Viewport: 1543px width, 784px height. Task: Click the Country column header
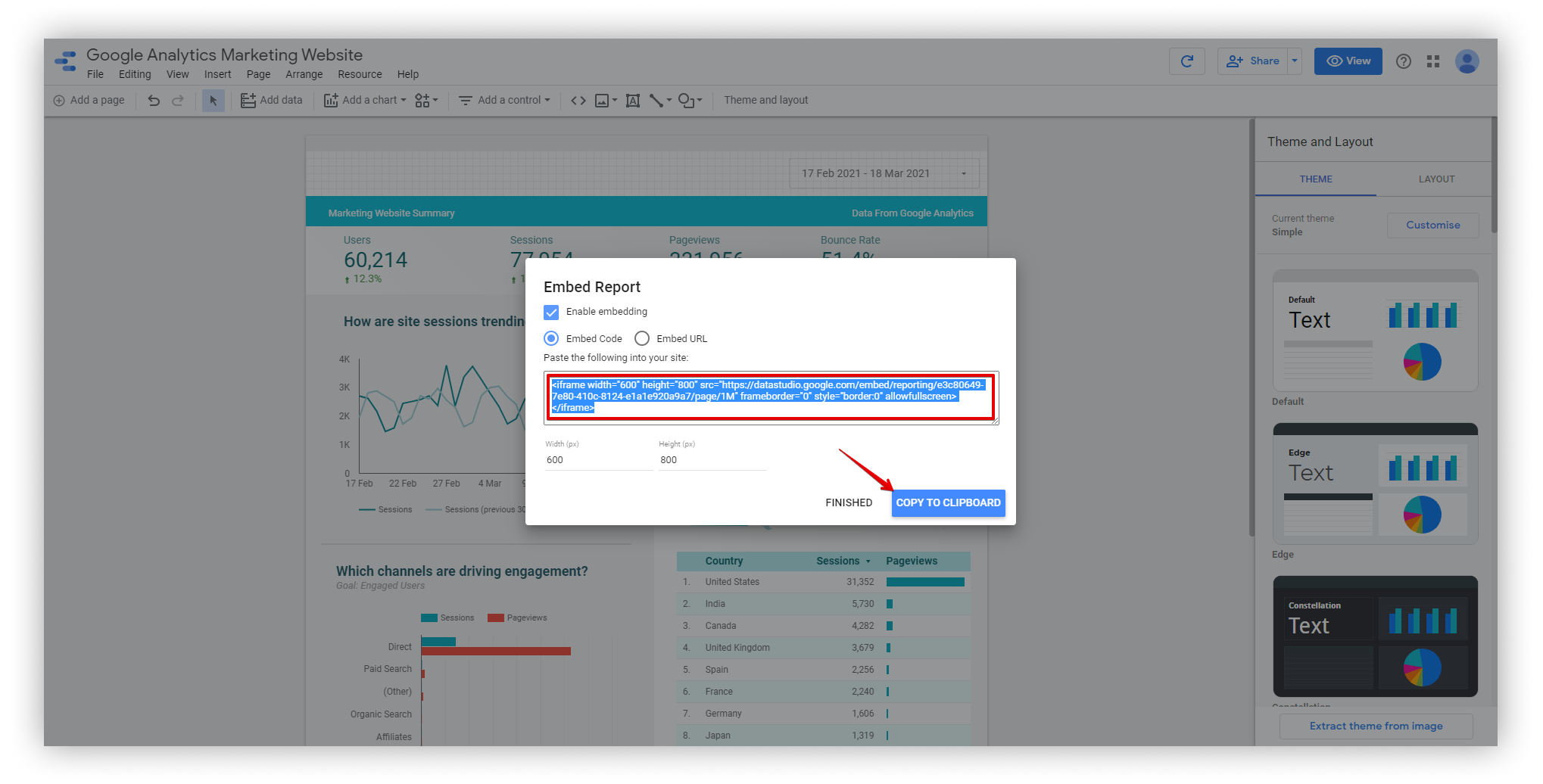coord(724,562)
